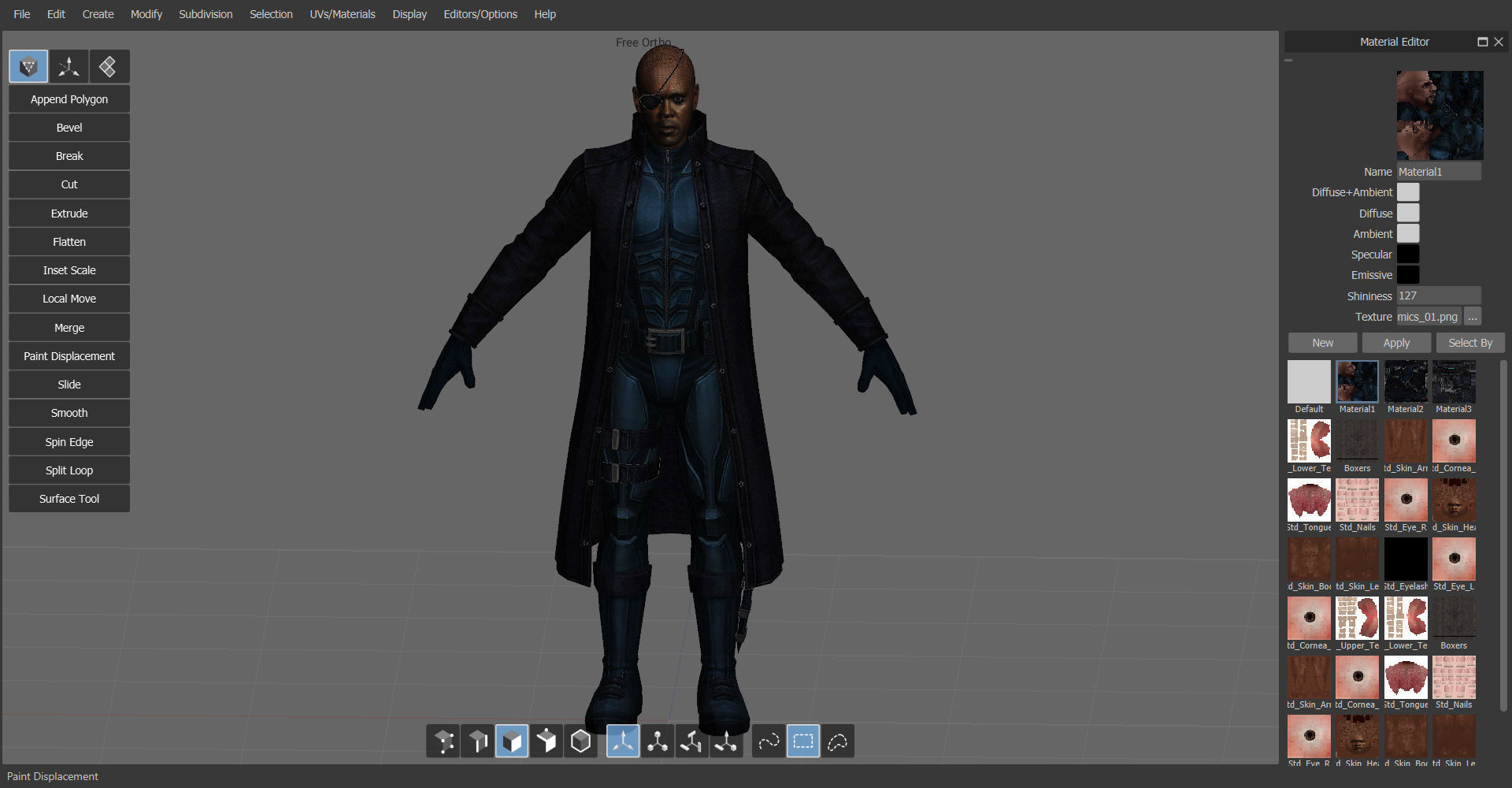This screenshot has width=1512, height=788.
Task: Click the Split Loop button
Action: pos(69,470)
